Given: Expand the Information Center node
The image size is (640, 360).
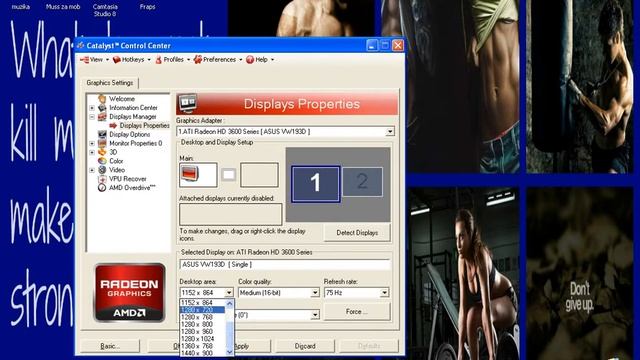Looking at the screenshot, I should (92, 108).
